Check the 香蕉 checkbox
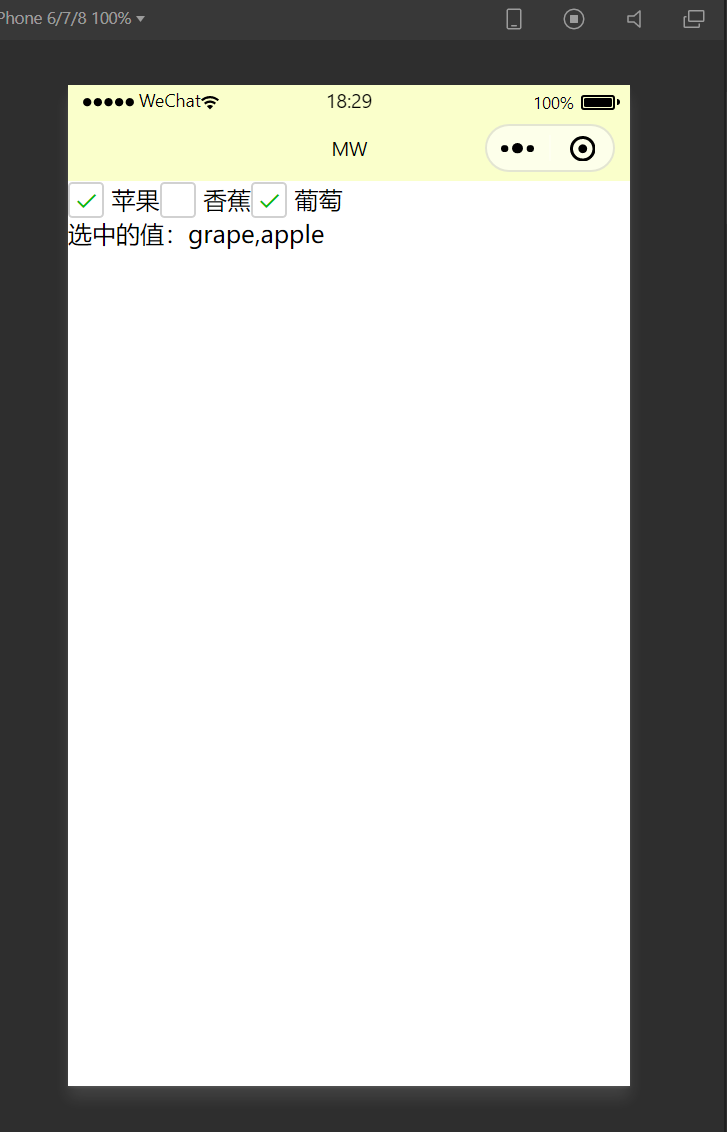The width and height of the screenshot is (727, 1132). coord(178,200)
